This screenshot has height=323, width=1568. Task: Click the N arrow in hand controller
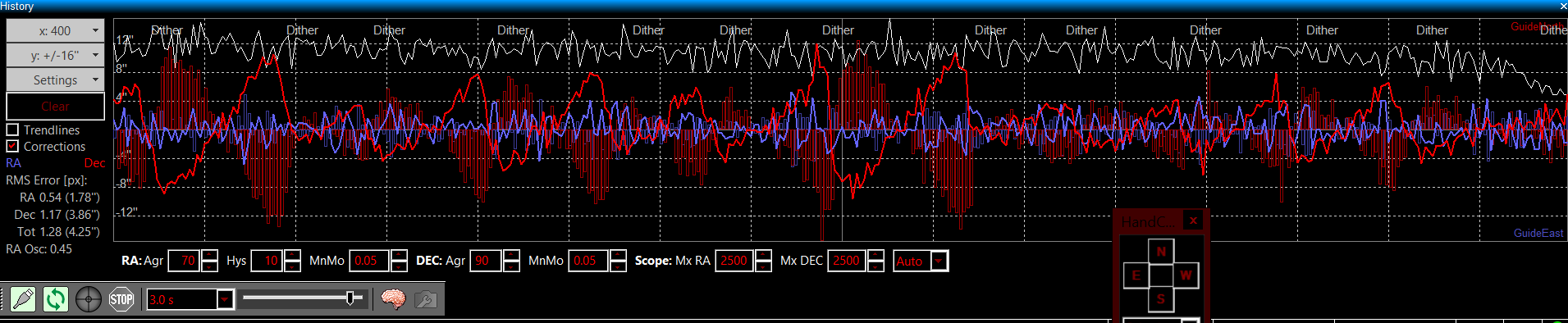(x=1161, y=251)
